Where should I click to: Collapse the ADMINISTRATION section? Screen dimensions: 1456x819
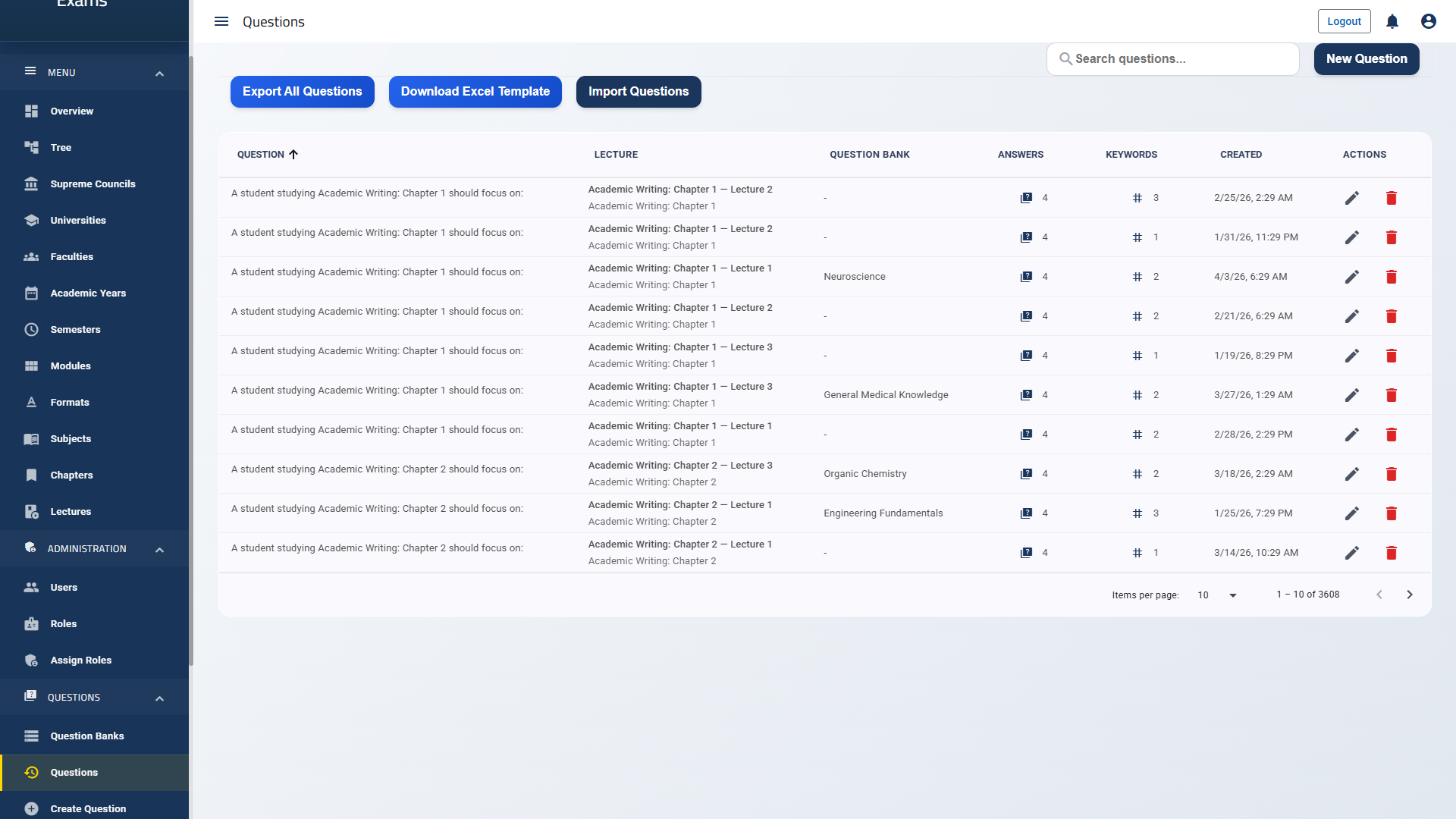pos(159,548)
